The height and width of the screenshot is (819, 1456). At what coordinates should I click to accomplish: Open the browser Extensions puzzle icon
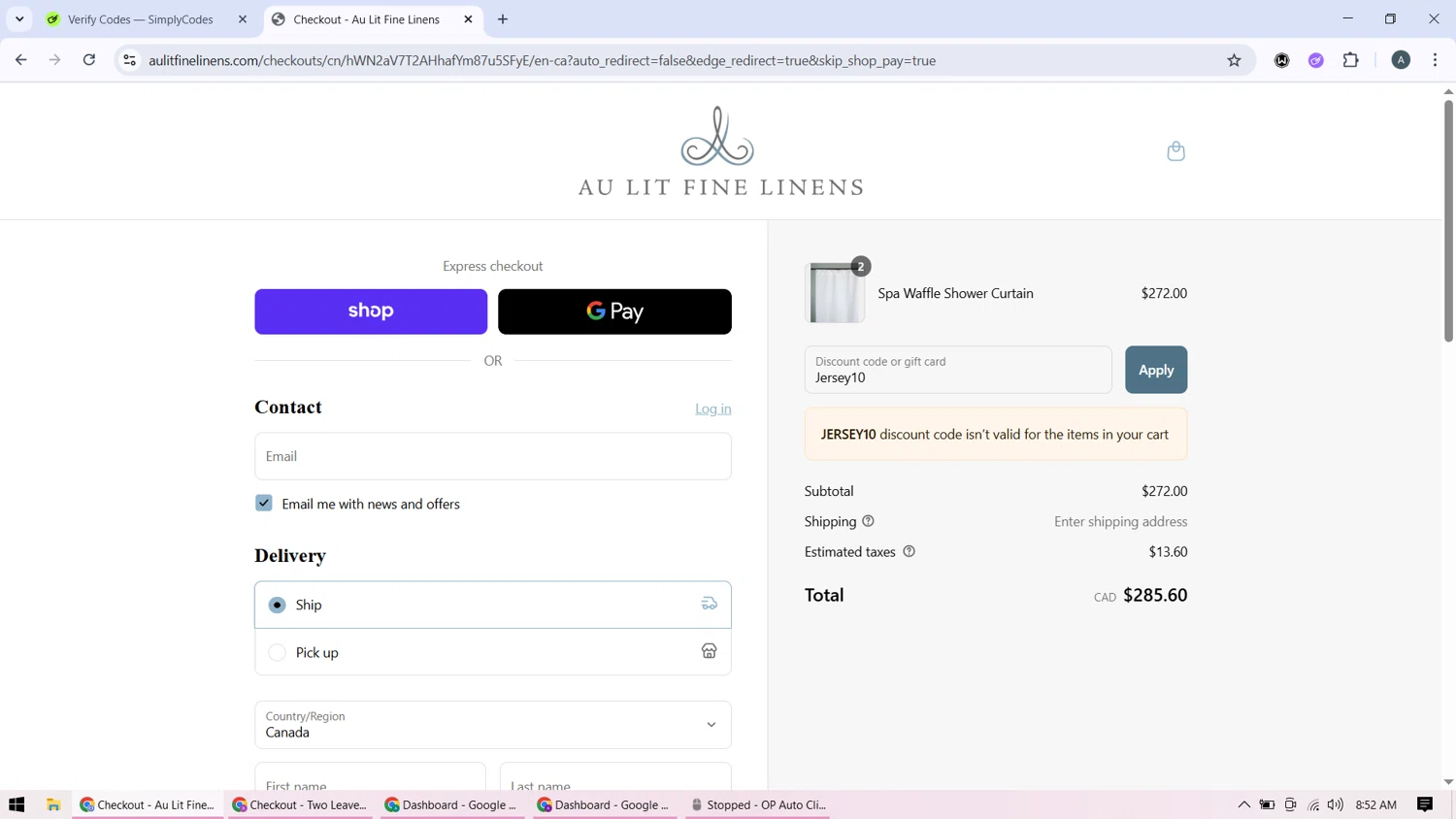(x=1350, y=60)
